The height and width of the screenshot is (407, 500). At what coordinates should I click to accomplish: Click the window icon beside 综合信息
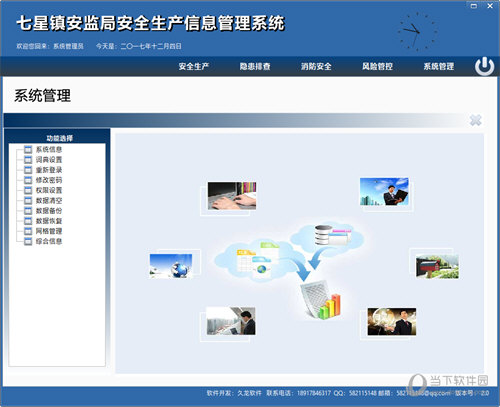(x=28, y=241)
